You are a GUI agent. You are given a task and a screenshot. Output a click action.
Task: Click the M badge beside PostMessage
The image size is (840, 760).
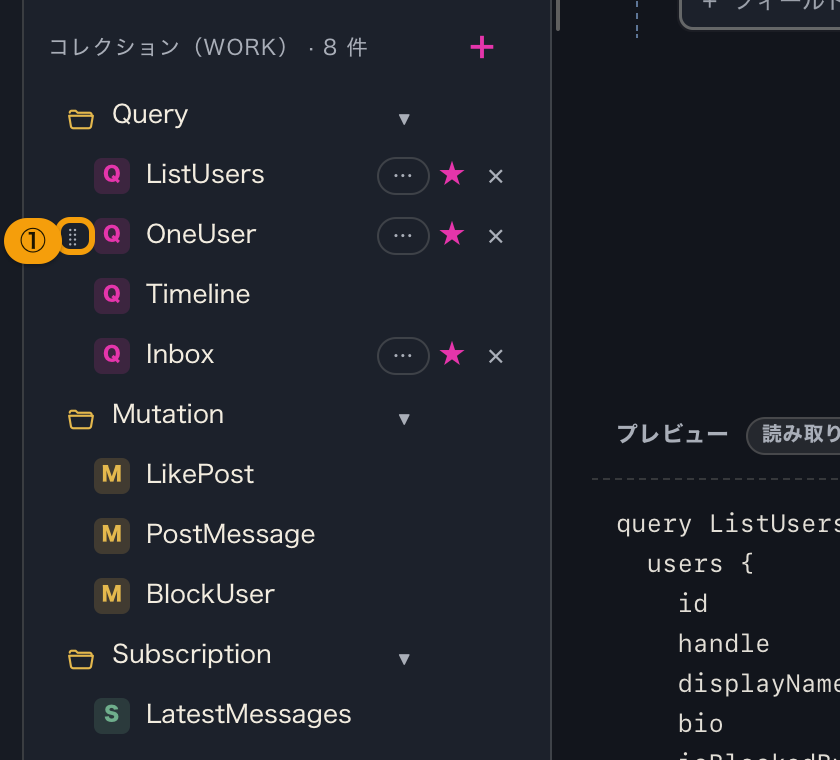(112, 536)
